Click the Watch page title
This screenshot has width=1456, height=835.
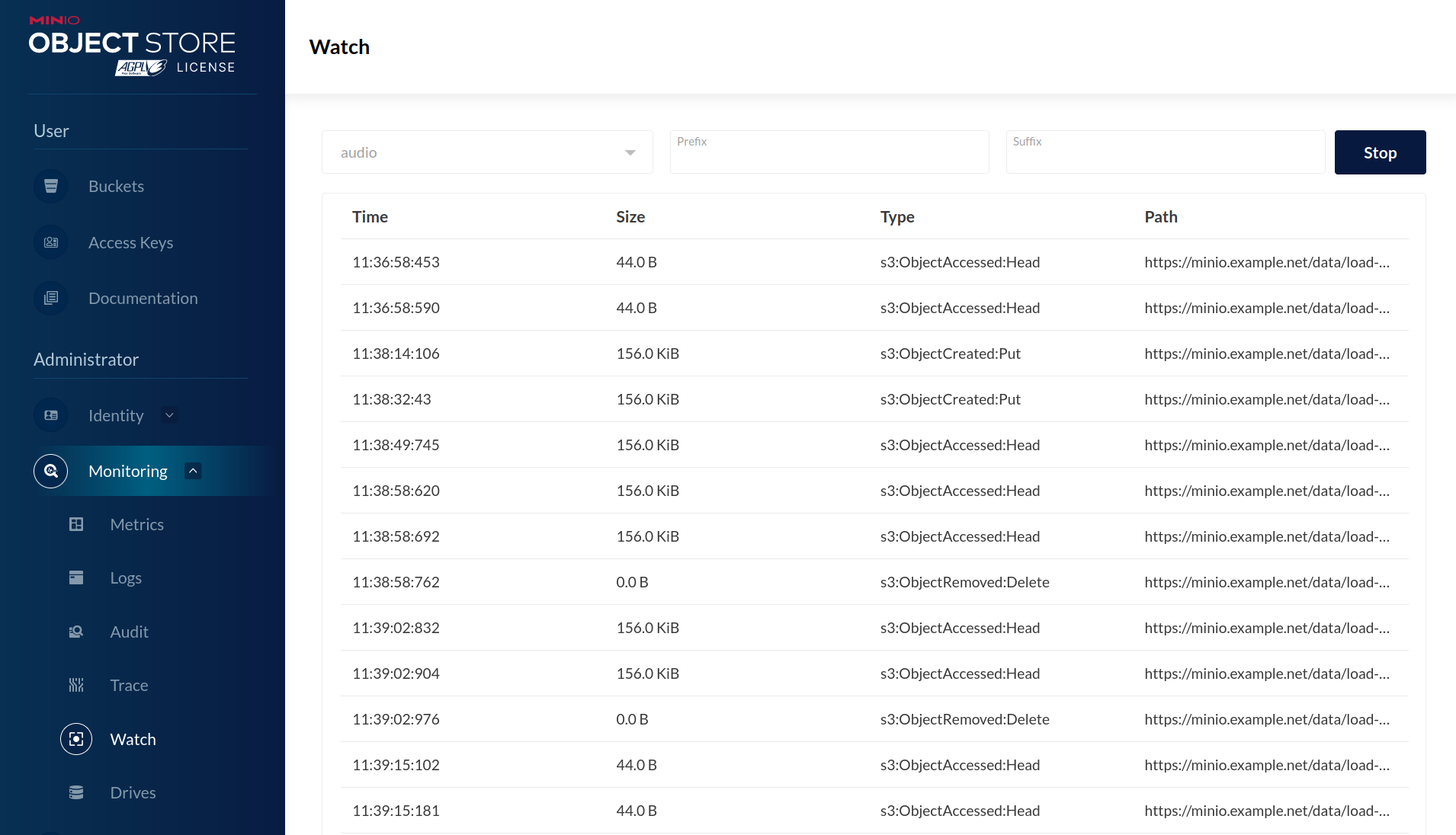339,47
